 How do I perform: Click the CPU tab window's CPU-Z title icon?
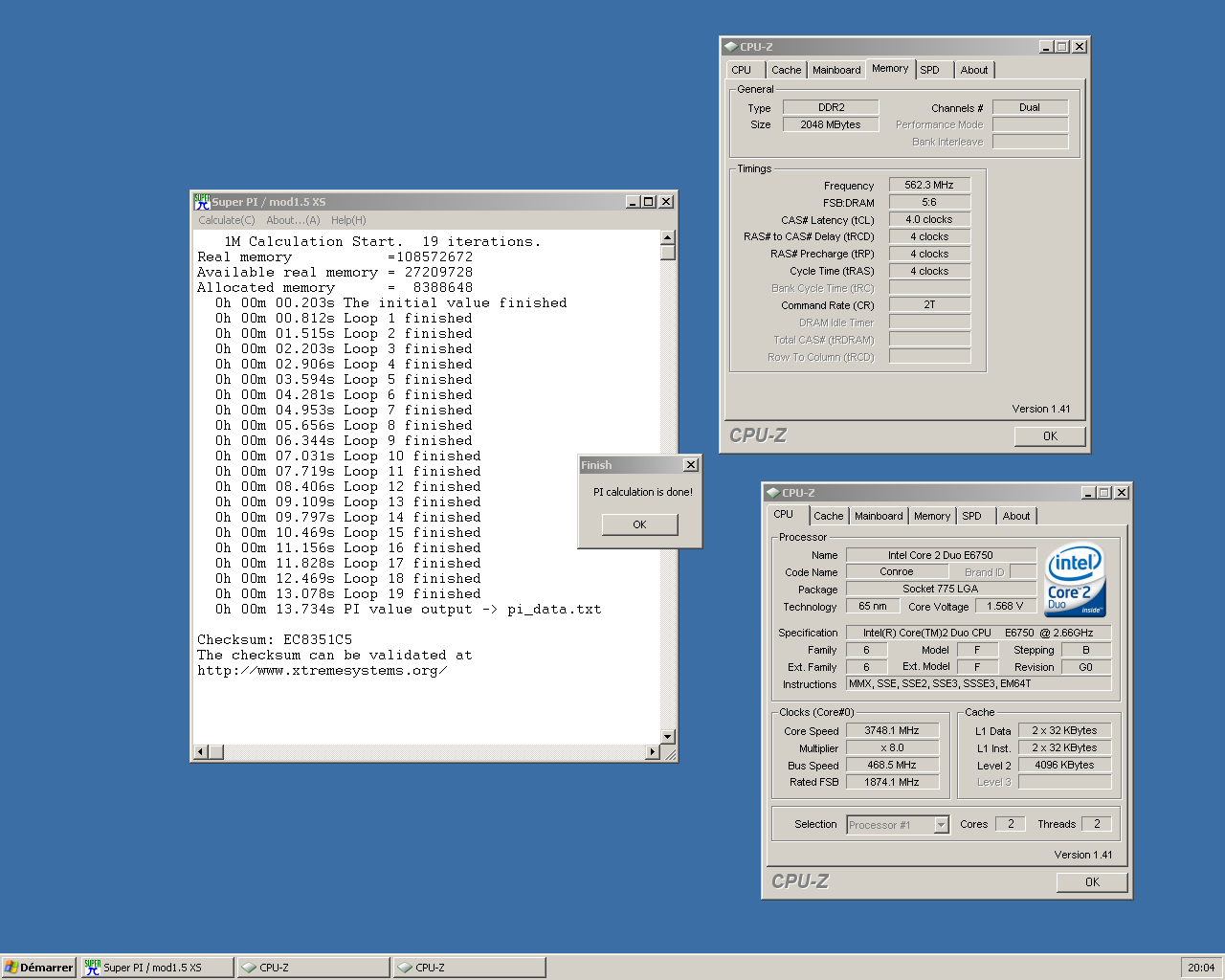(x=772, y=493)
